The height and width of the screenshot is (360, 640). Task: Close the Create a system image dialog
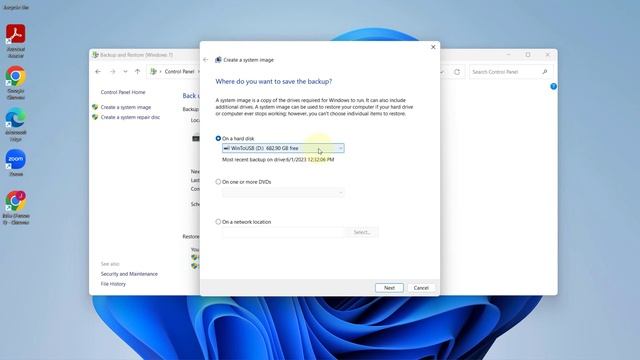pos(433,47)
